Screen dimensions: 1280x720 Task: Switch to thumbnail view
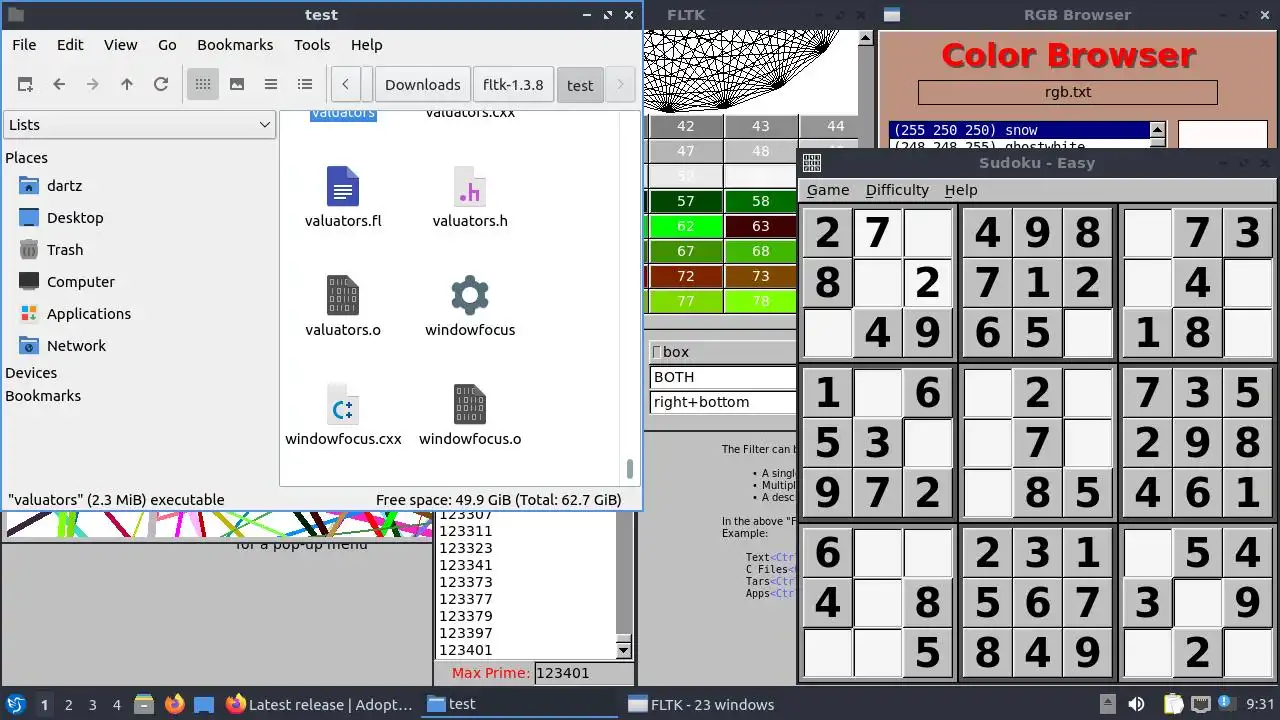pyautogui.click(x=237, y=85)
